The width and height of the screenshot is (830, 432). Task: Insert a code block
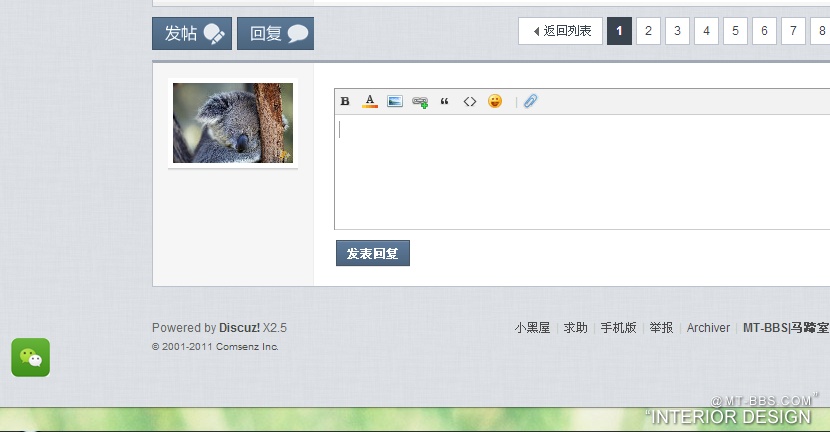pos(469,101)
